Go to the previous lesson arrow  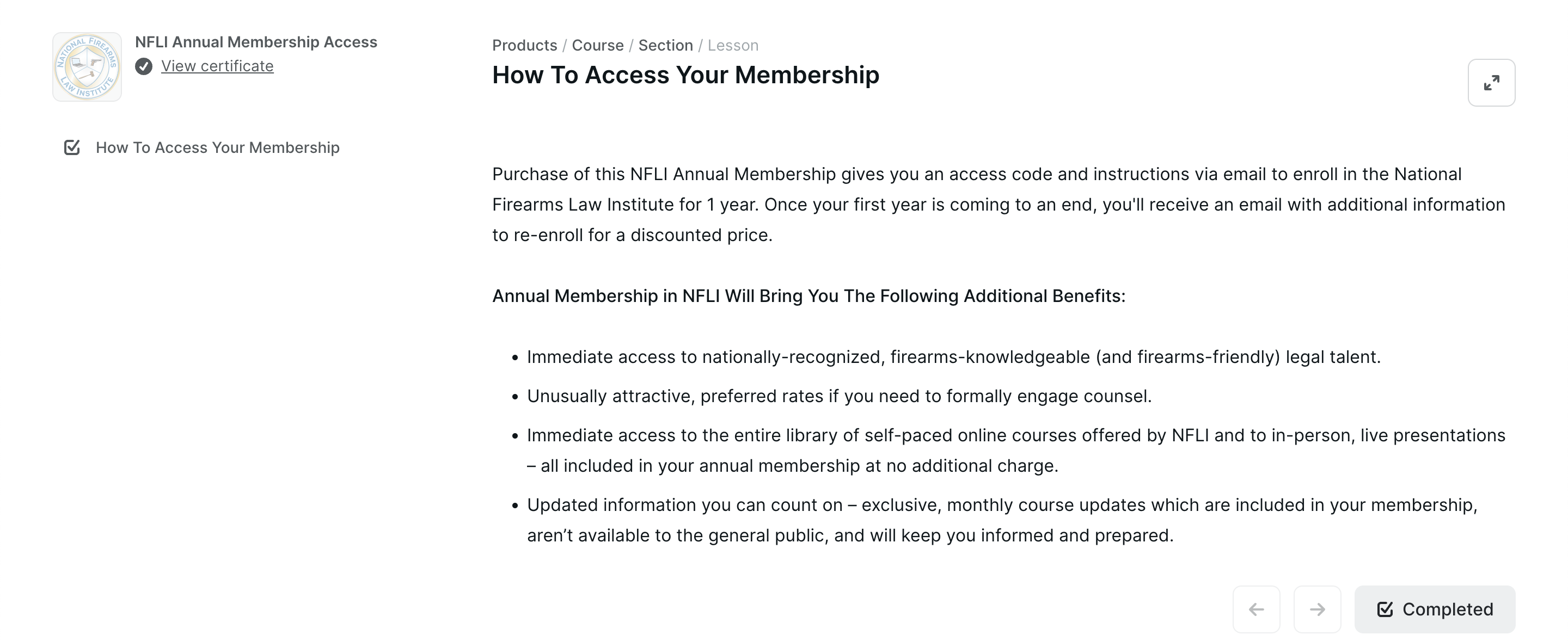[1255, 609]
